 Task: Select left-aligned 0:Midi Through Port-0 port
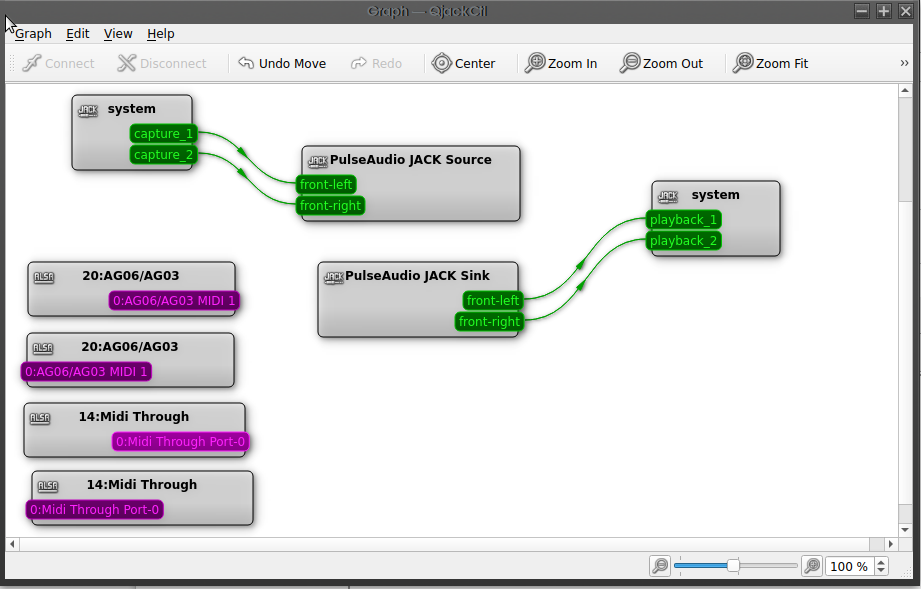pyautogui.click(x=95, y=510)
